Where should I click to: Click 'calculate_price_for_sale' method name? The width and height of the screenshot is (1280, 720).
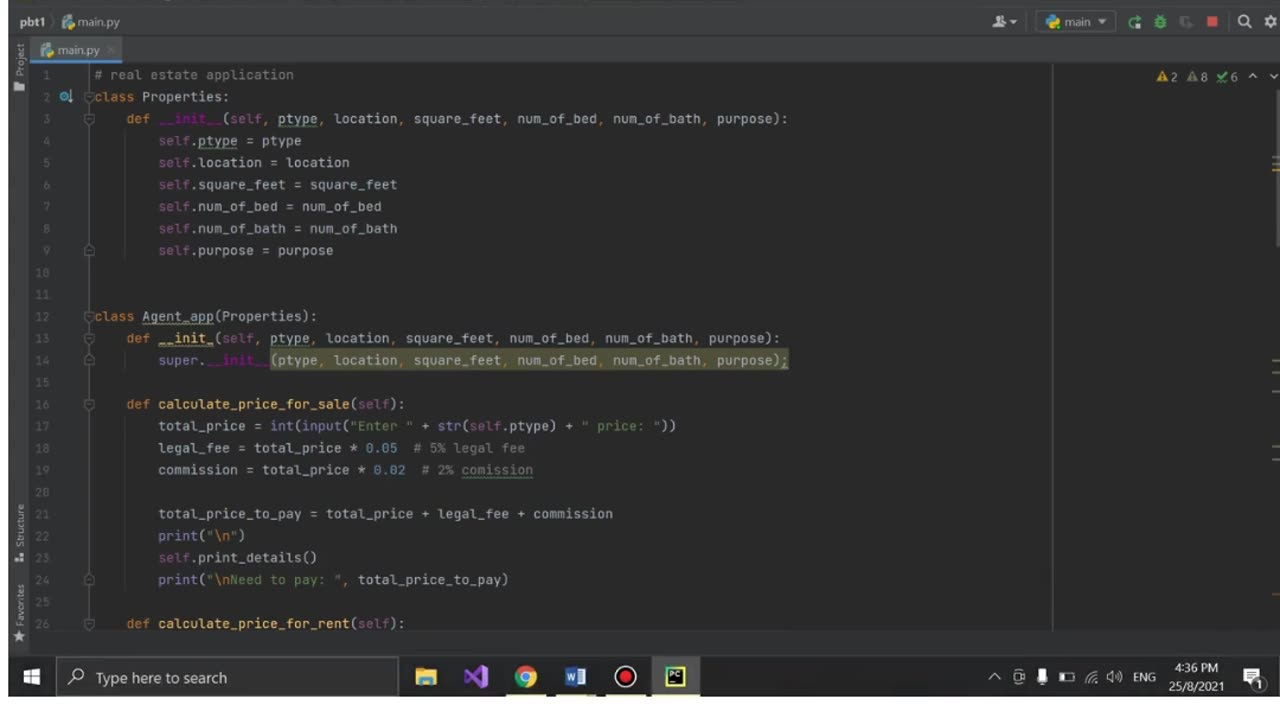click(254, 404)
